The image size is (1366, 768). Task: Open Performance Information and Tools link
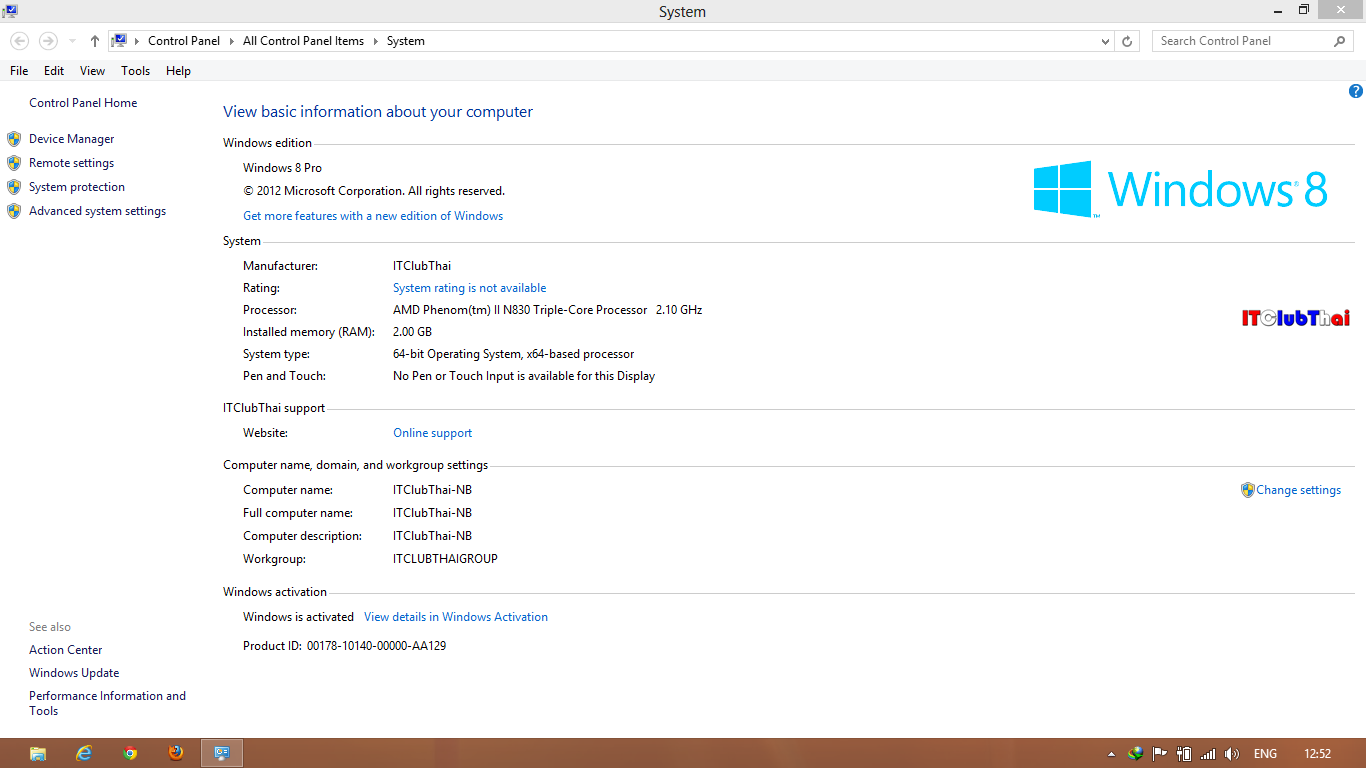pyautogui.click(x=108, y=703)
